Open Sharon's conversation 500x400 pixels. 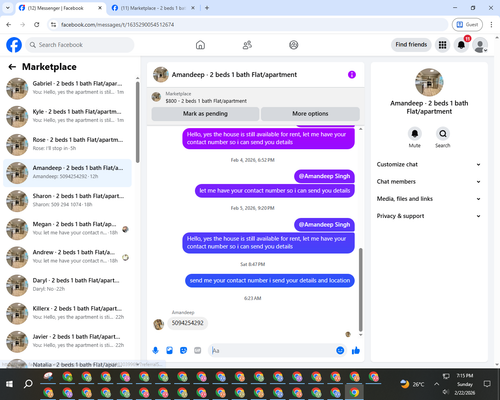[67, 201]
